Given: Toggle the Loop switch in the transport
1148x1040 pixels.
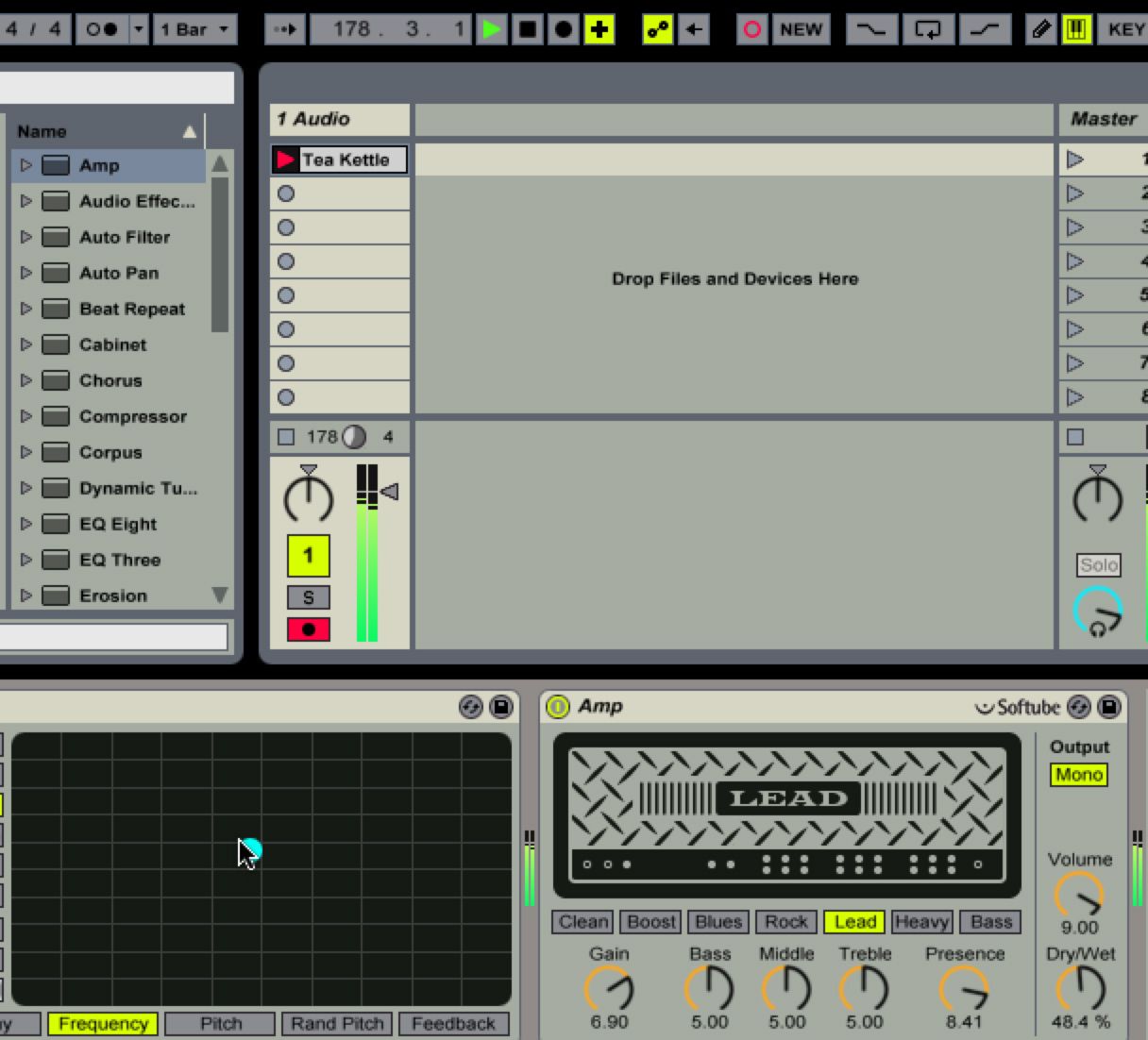Looking at the screenshot, I should [928, 29].
